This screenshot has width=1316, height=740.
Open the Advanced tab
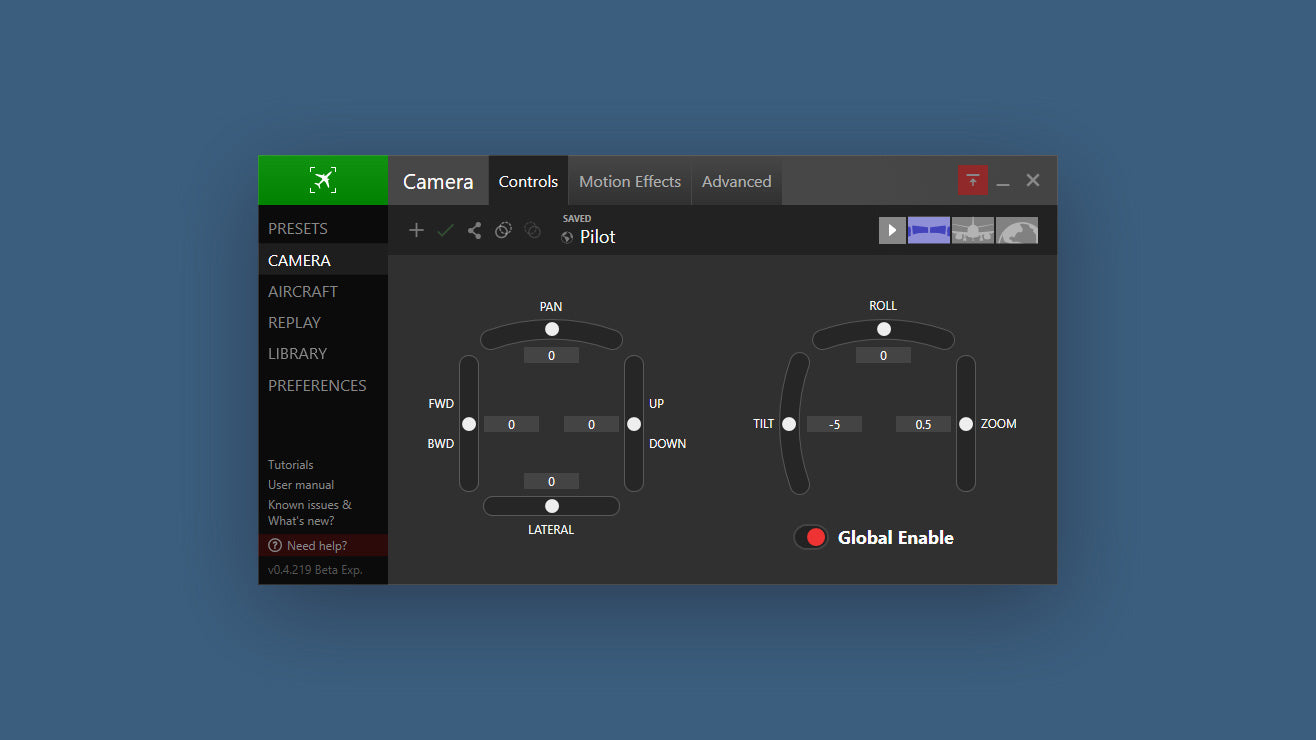[736, 181]
